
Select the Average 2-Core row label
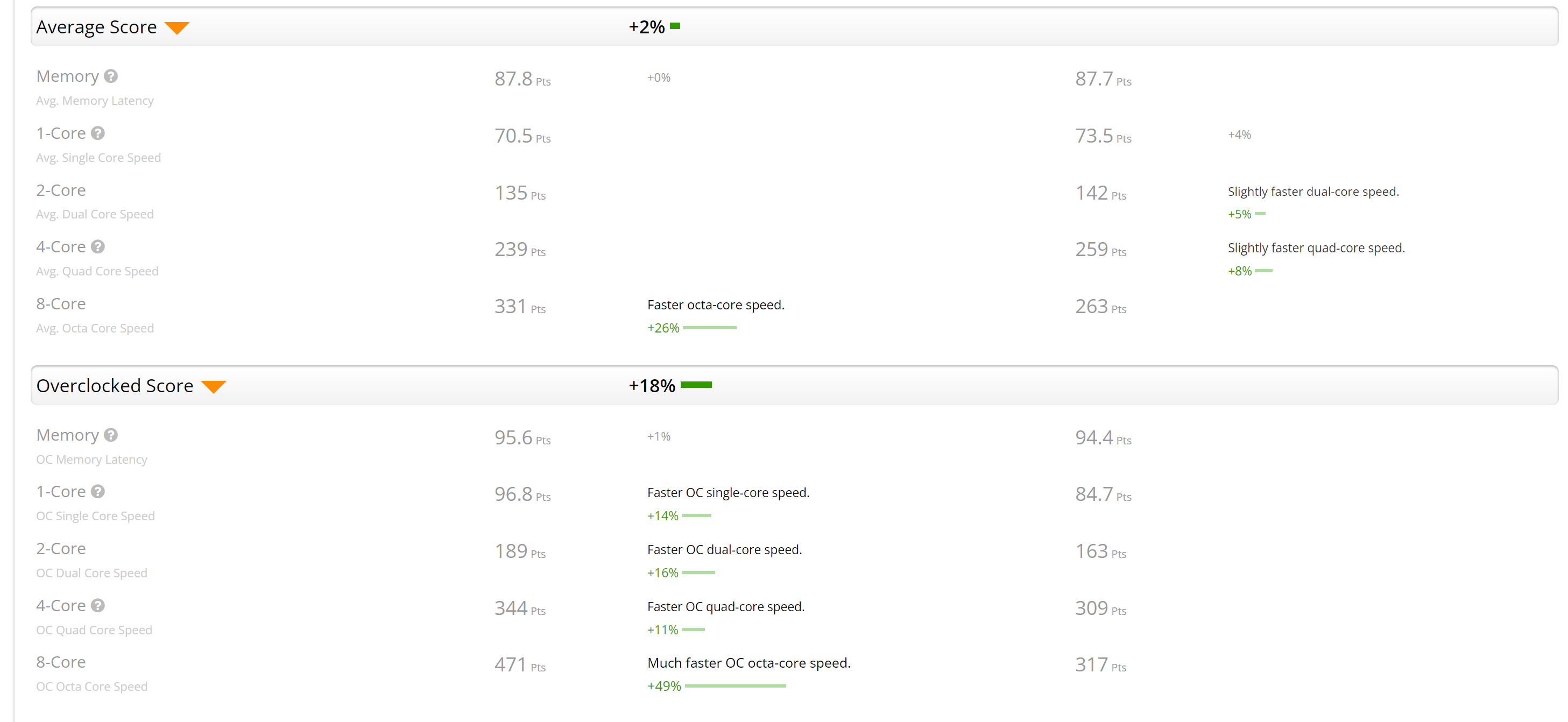click(61, 190)
